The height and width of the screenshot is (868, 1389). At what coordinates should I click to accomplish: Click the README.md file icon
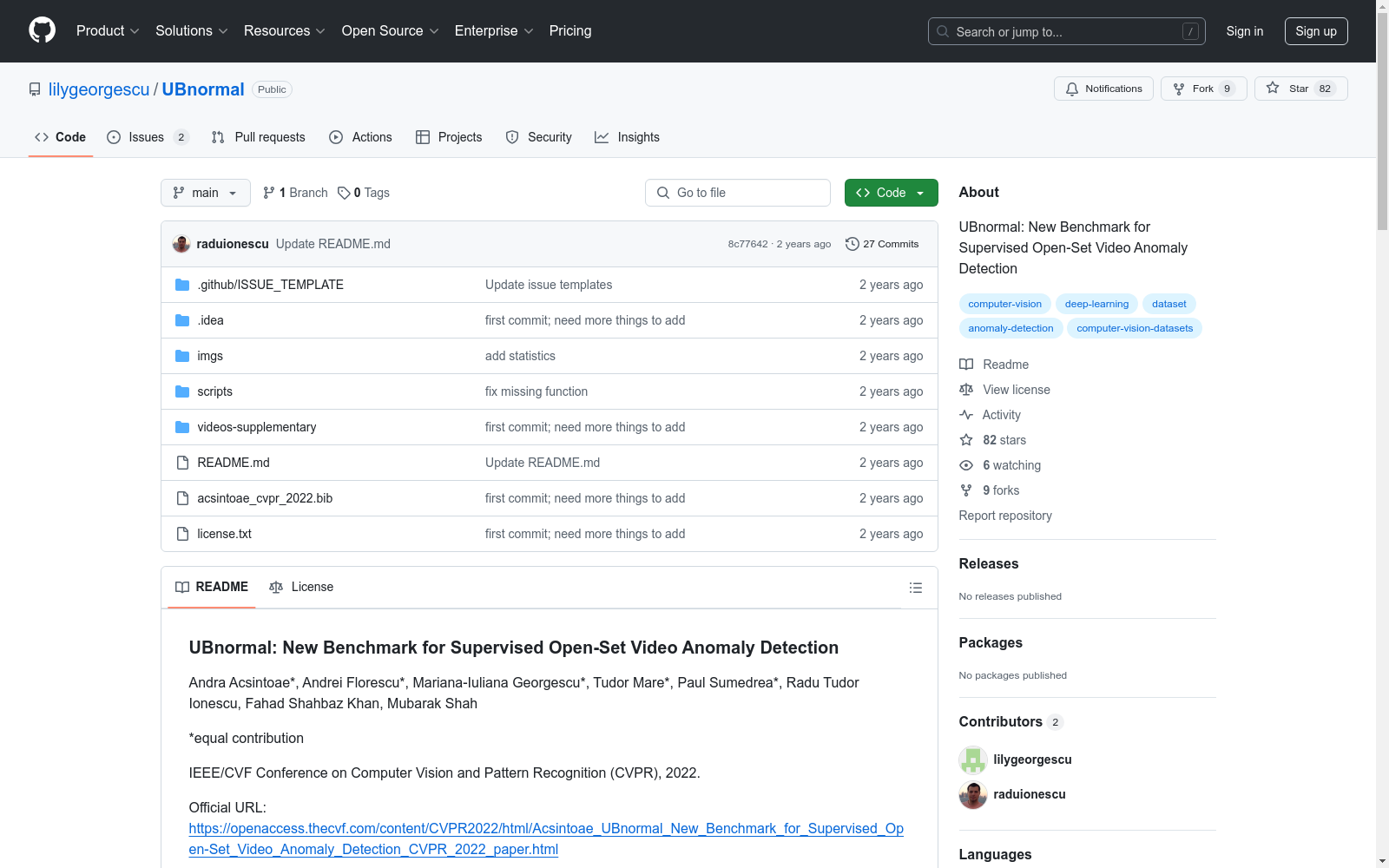click(x=182, y=463)
